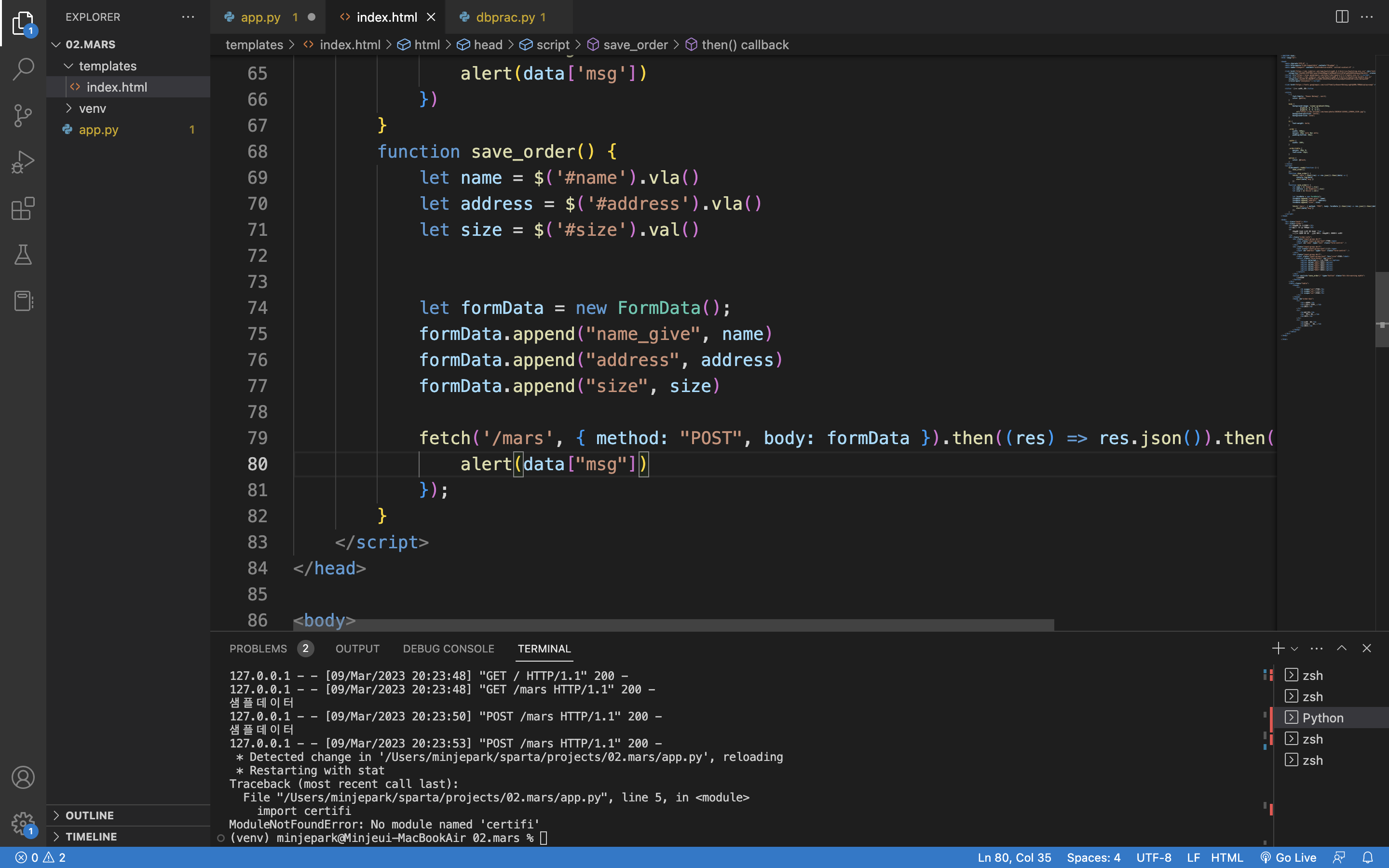Screen dimensions: 1389x868
Task: Open new terminal profile dropdown arrow
Action: pos(1294,649)
